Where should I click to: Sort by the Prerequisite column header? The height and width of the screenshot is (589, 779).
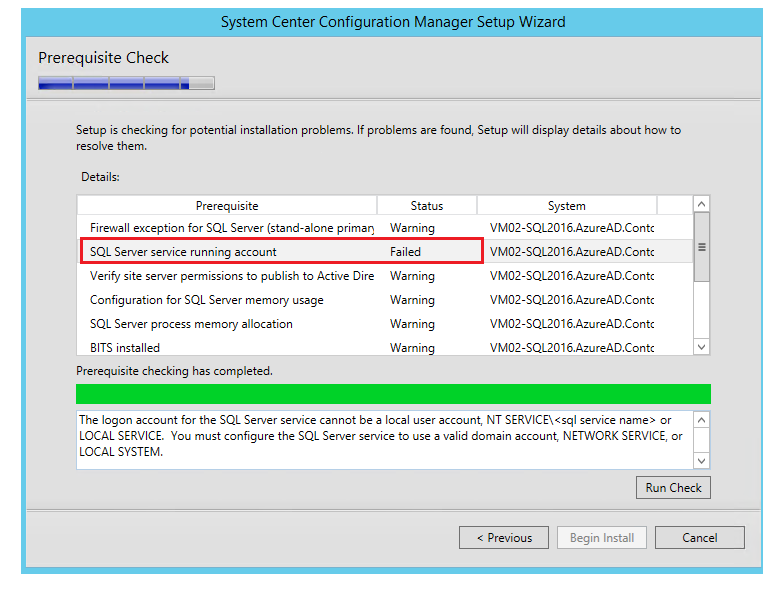coord(227,206)
